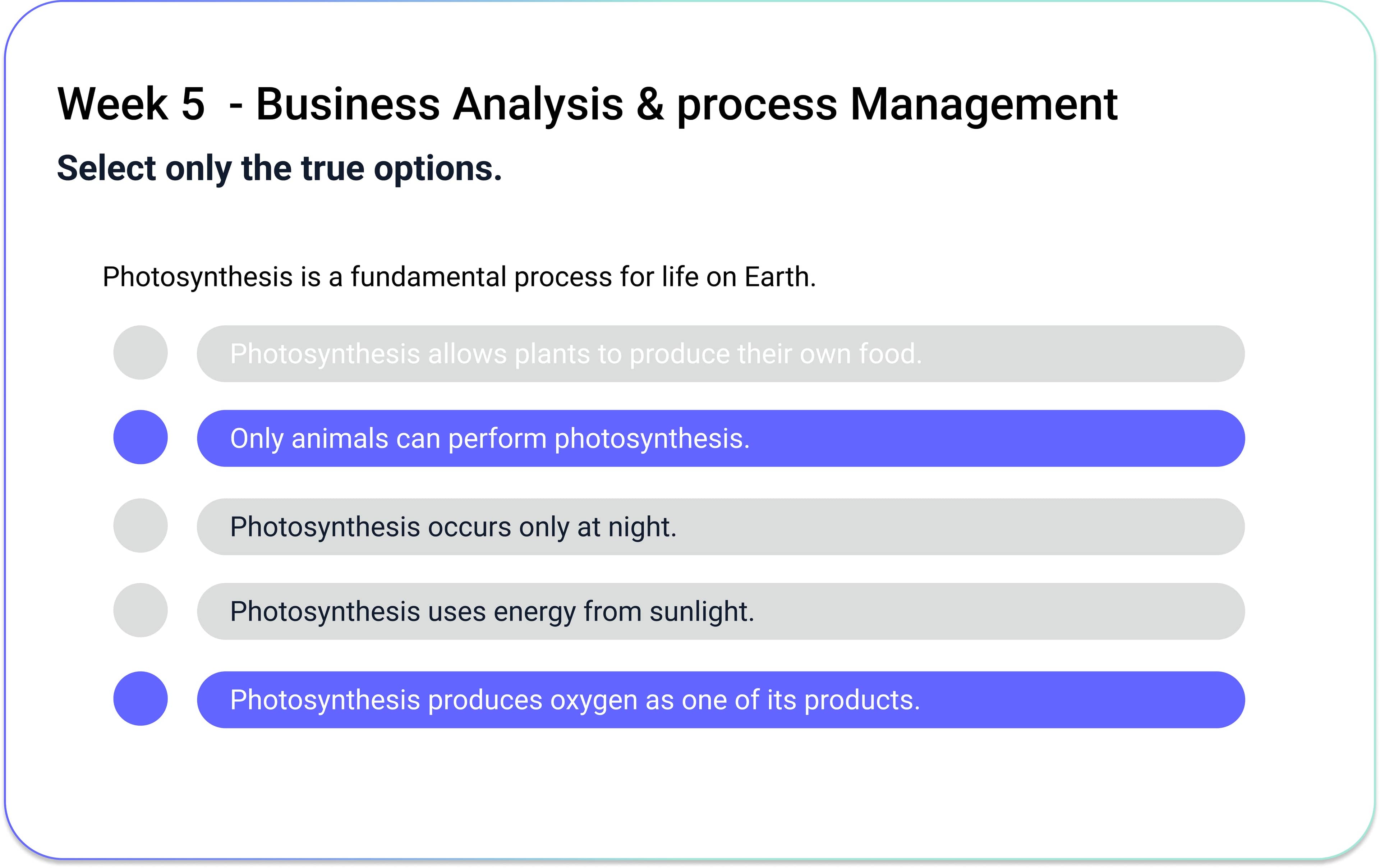This screenshot has width=1380, height=868.
Task: Pick 'Photosynthesis uses energy from sunlight.' answer bar
Action: [721, 611]
